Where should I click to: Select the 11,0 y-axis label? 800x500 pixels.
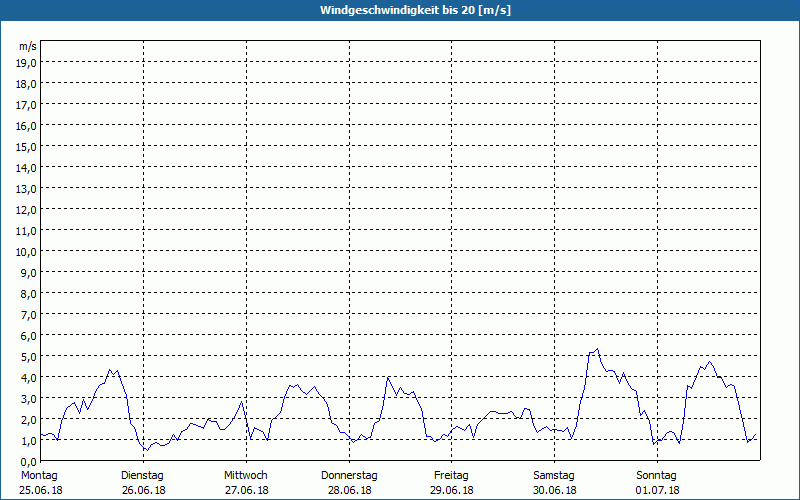26,231
